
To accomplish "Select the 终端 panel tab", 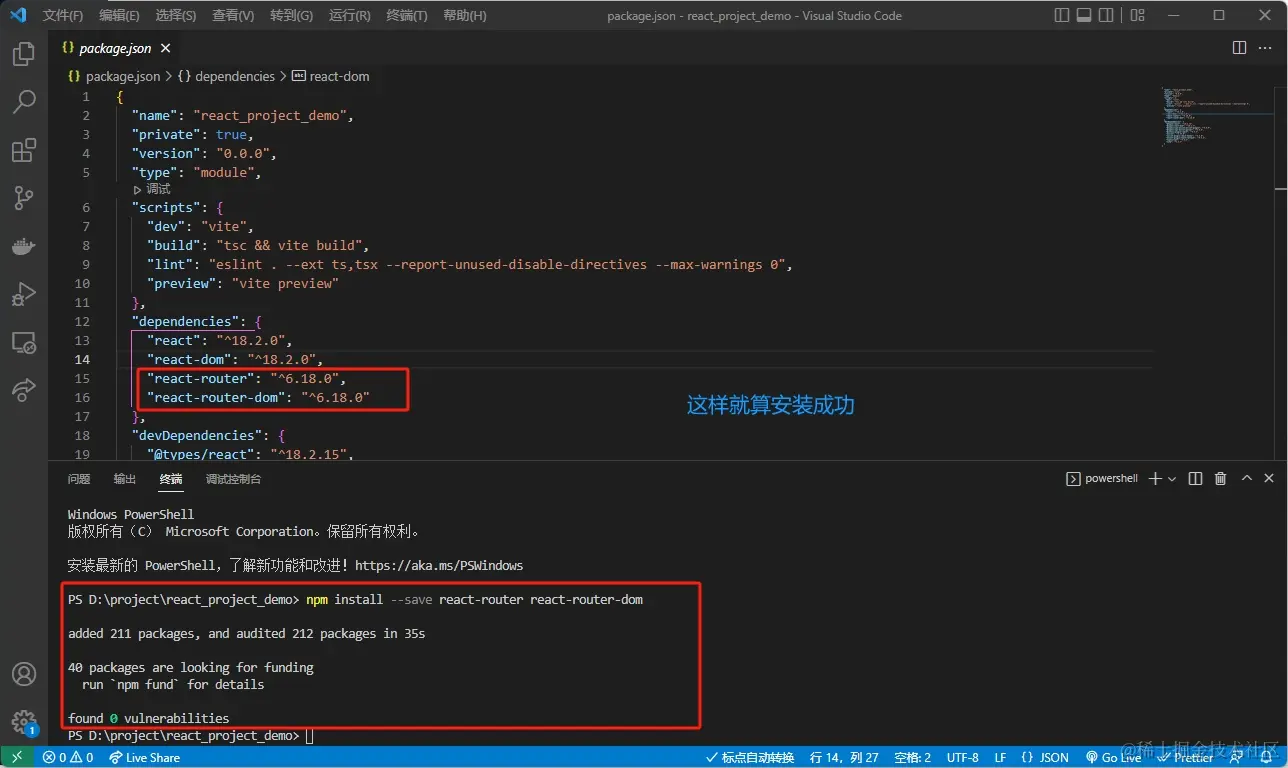I will pyautogui.click(x=171, y=479).
